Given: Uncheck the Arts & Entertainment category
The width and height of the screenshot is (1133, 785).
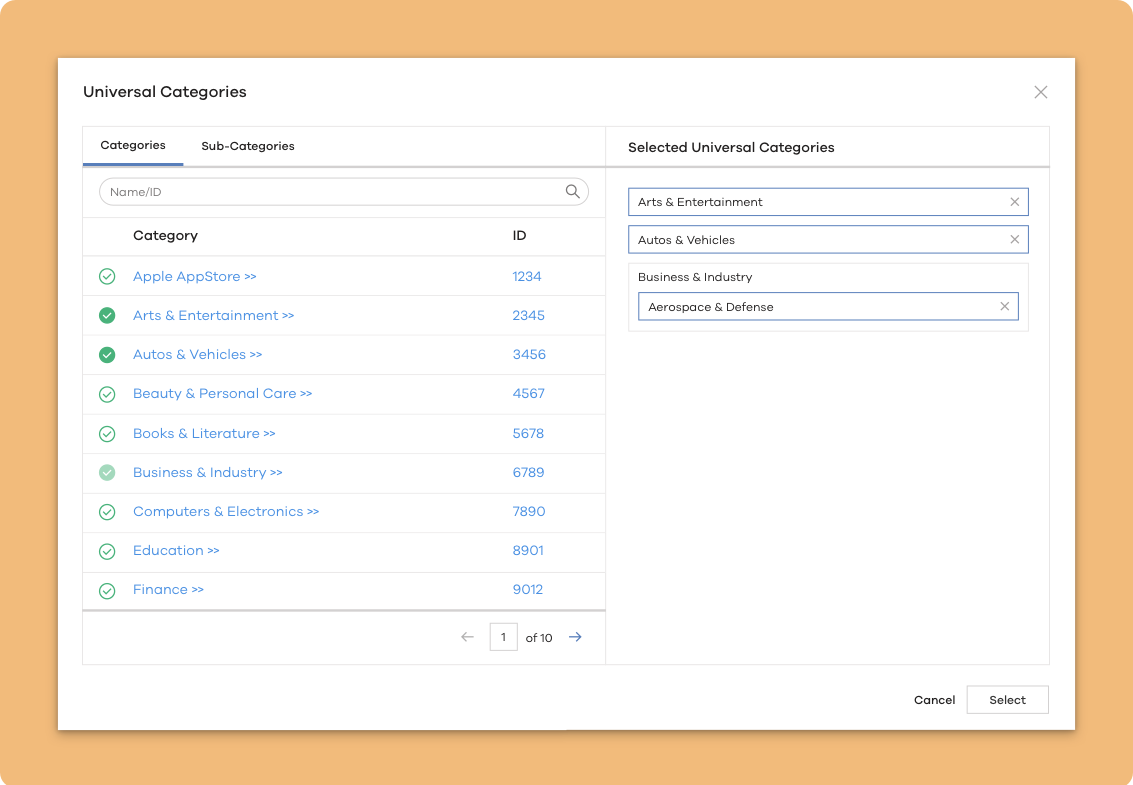Looking at the screenshot, I should point(107,316).
